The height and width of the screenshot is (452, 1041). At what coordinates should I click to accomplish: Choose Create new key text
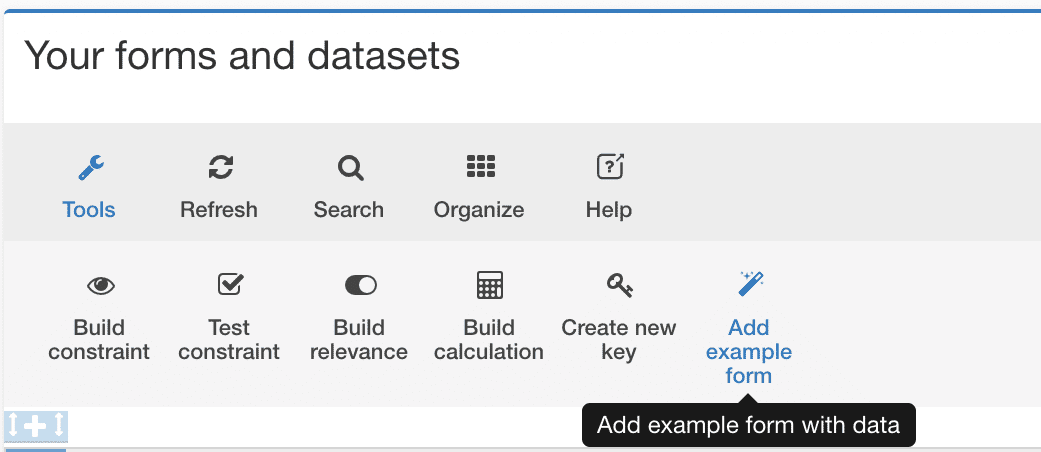(619, 339)
